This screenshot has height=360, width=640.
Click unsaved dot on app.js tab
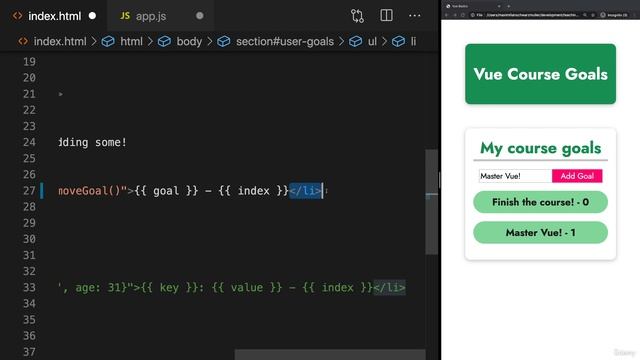pos(200,16)
